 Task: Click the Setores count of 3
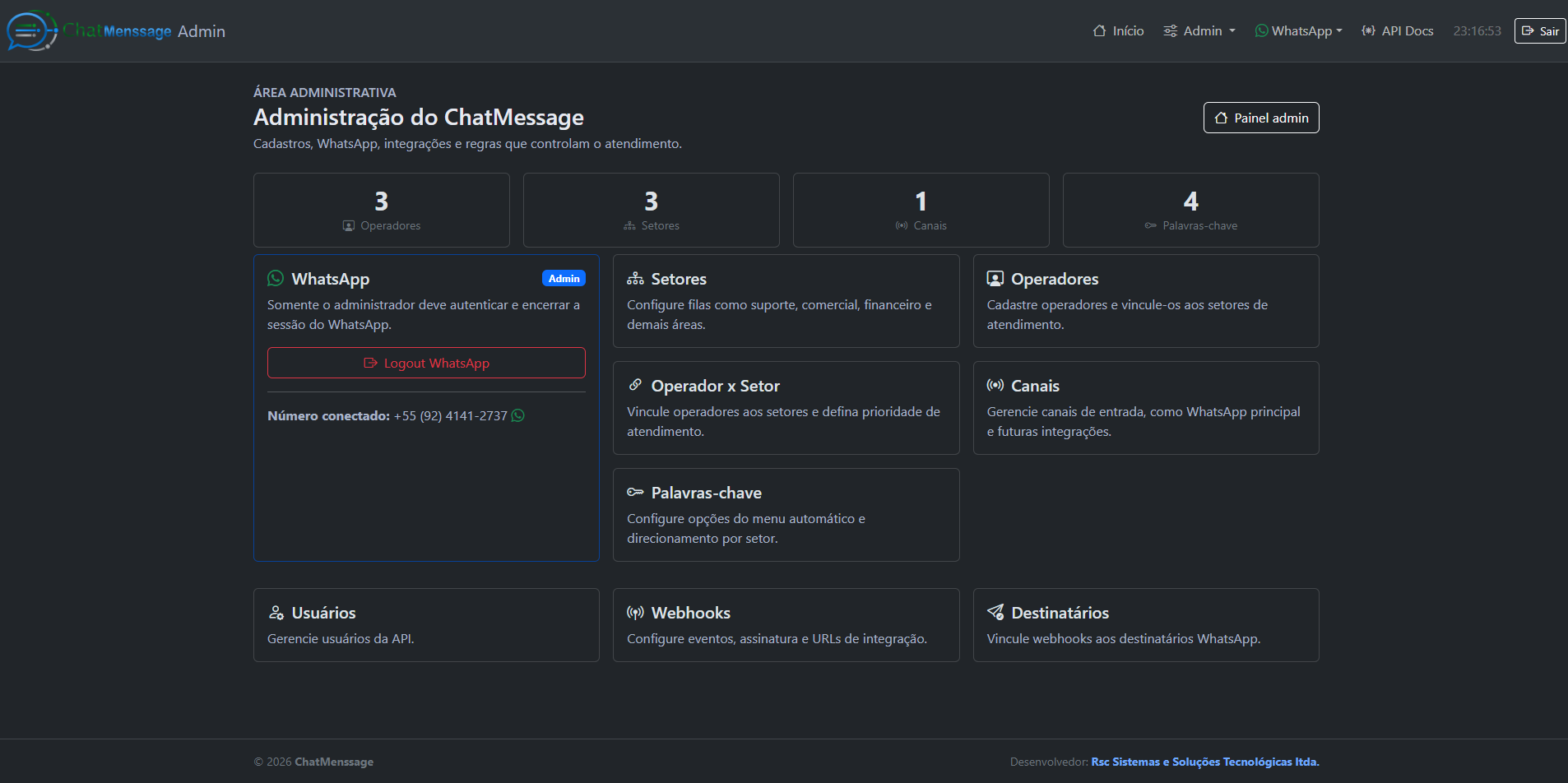[652, 201]
